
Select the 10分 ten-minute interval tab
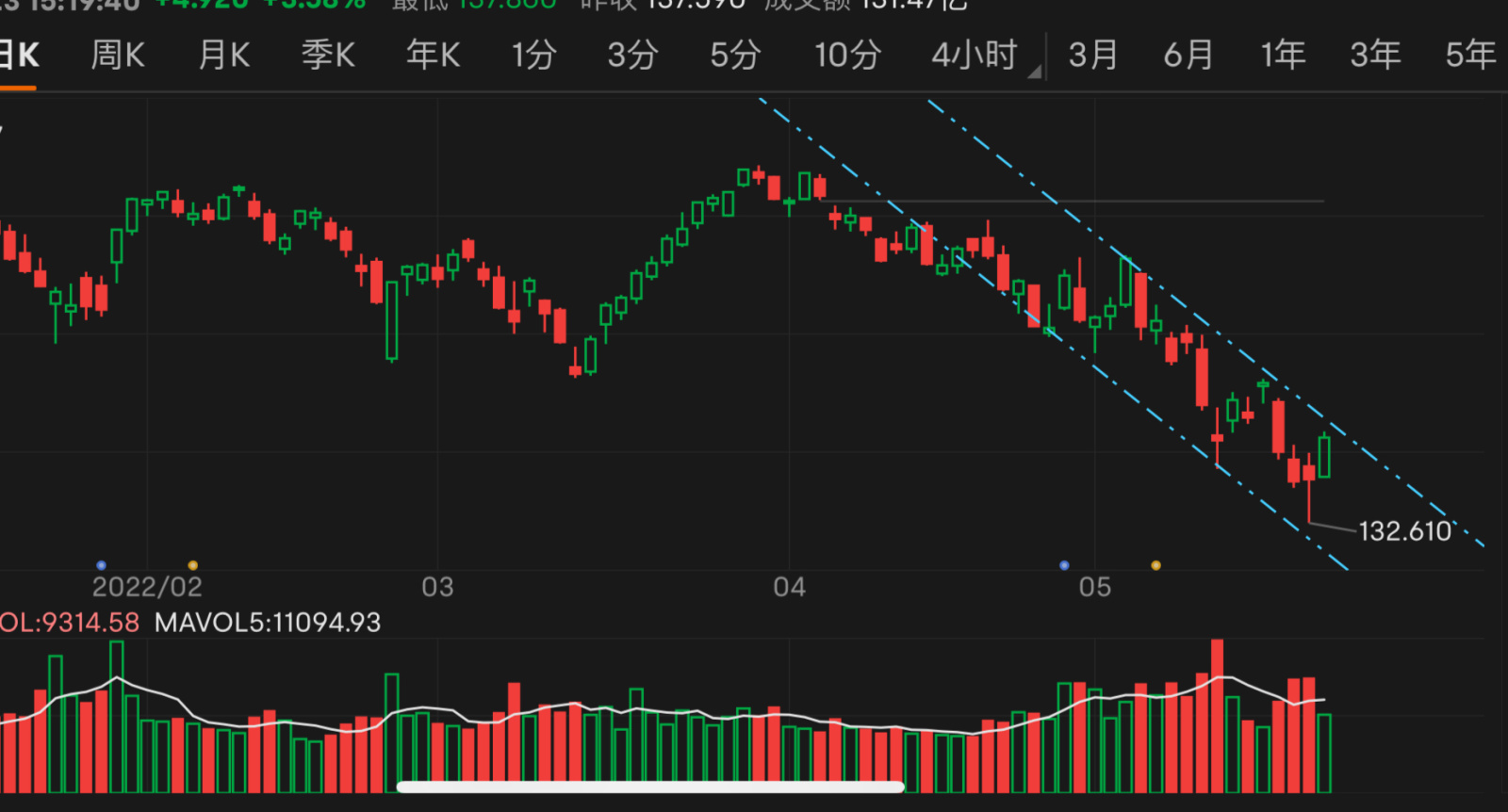click(847, 55)
